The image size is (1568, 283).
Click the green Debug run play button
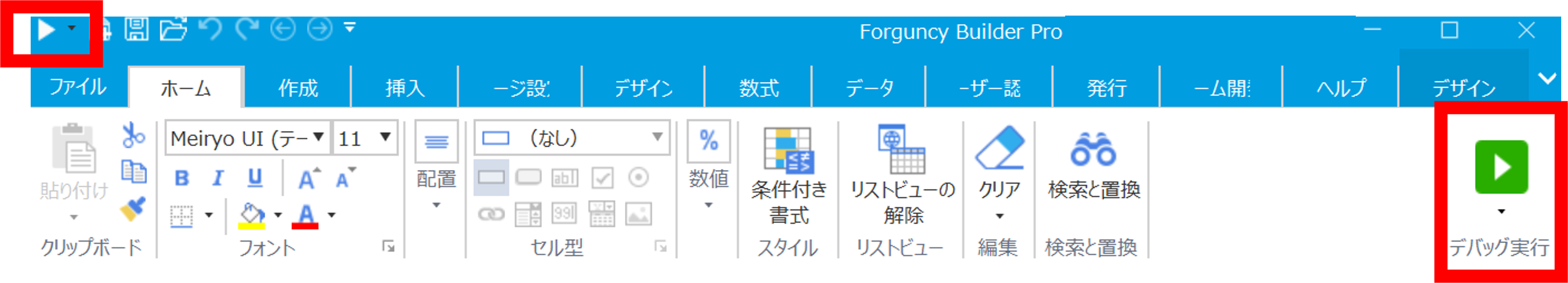[x=1500, y=167]
